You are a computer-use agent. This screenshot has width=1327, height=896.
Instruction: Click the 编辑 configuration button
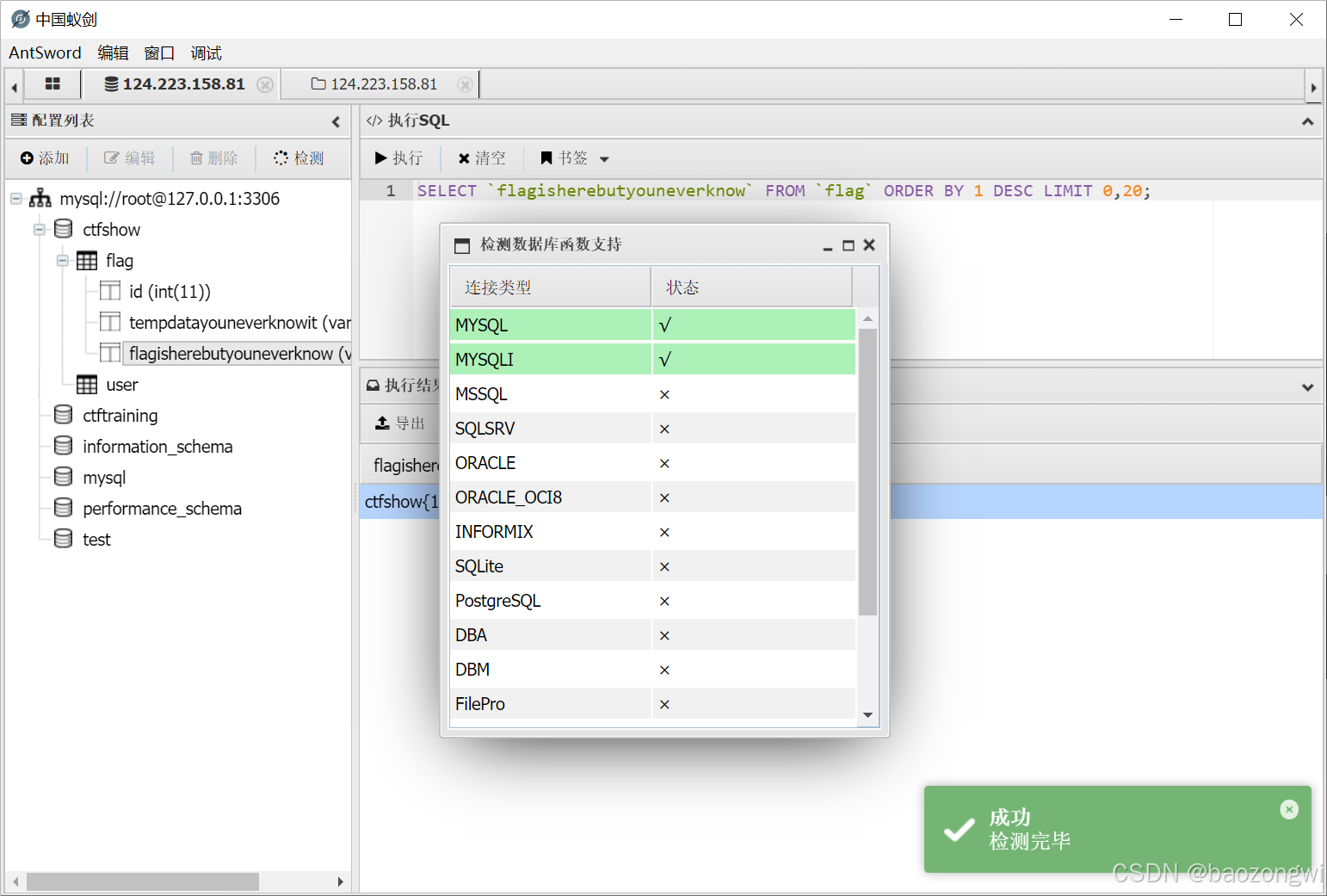tap(130, 158)
